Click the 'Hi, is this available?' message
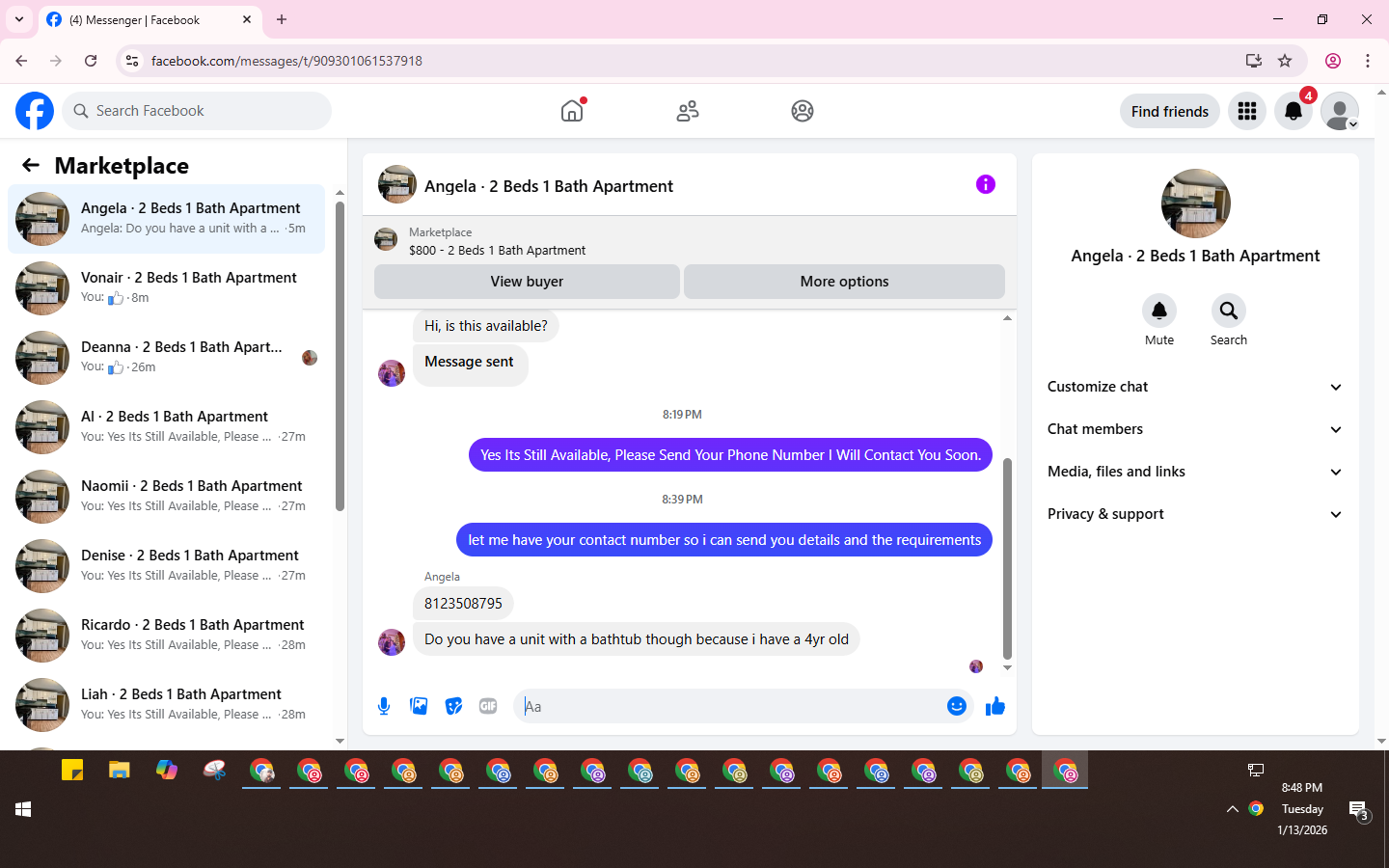 pos(486,326)
